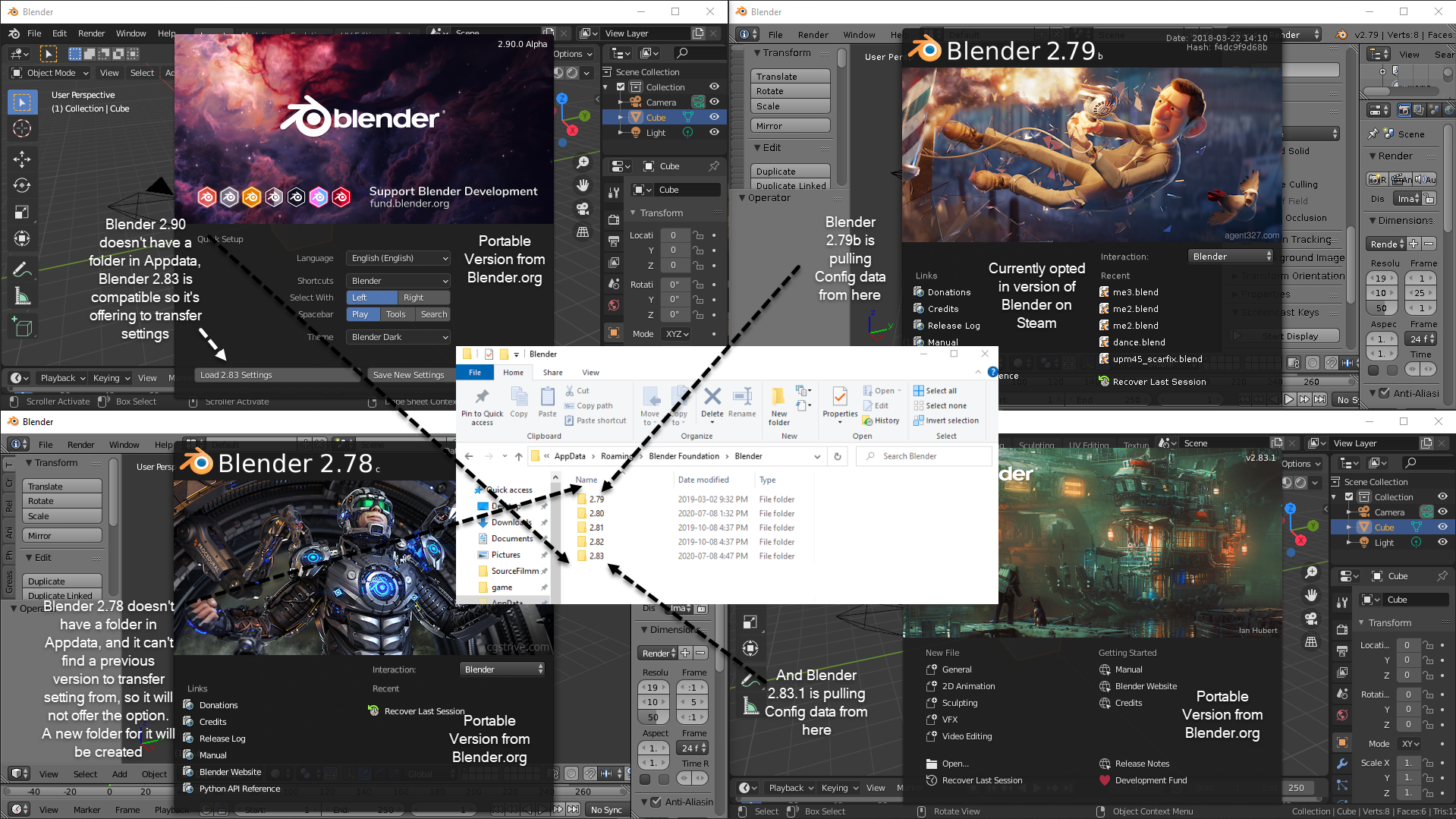Screen dimensions: 1456x819
Task: Open Interaction dropdown on Blender 2.78 splash
Action: [x=502, y=669]
